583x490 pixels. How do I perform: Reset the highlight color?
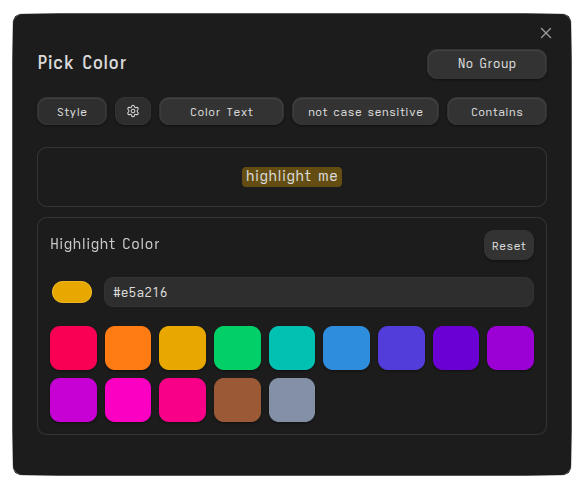pyautogui.click(x=509, y=245)
